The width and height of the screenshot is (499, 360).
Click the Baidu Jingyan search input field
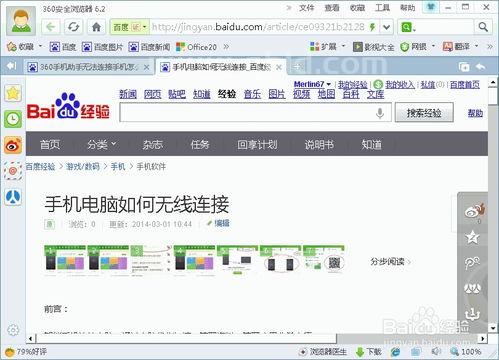click(x=247, y=113)
